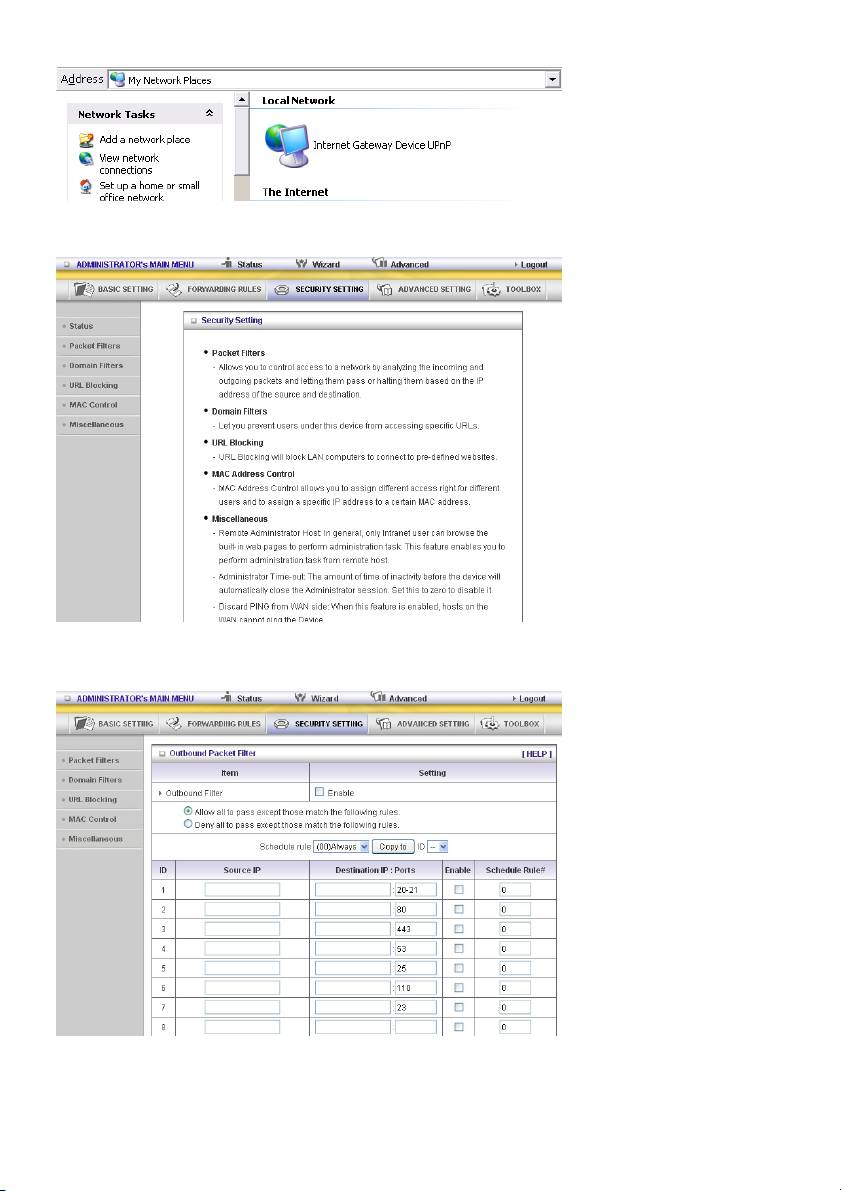Click the View network connections icon

[86, 159]
